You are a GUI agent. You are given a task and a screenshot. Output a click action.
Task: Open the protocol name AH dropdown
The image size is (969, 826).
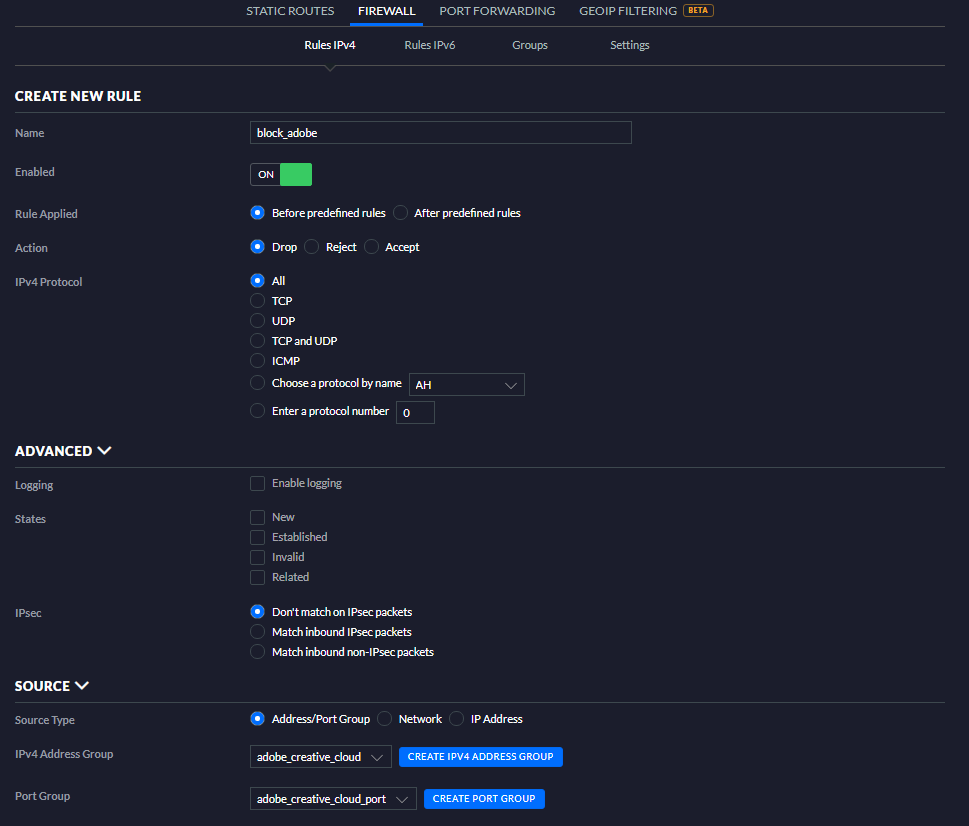click(467, 385)
